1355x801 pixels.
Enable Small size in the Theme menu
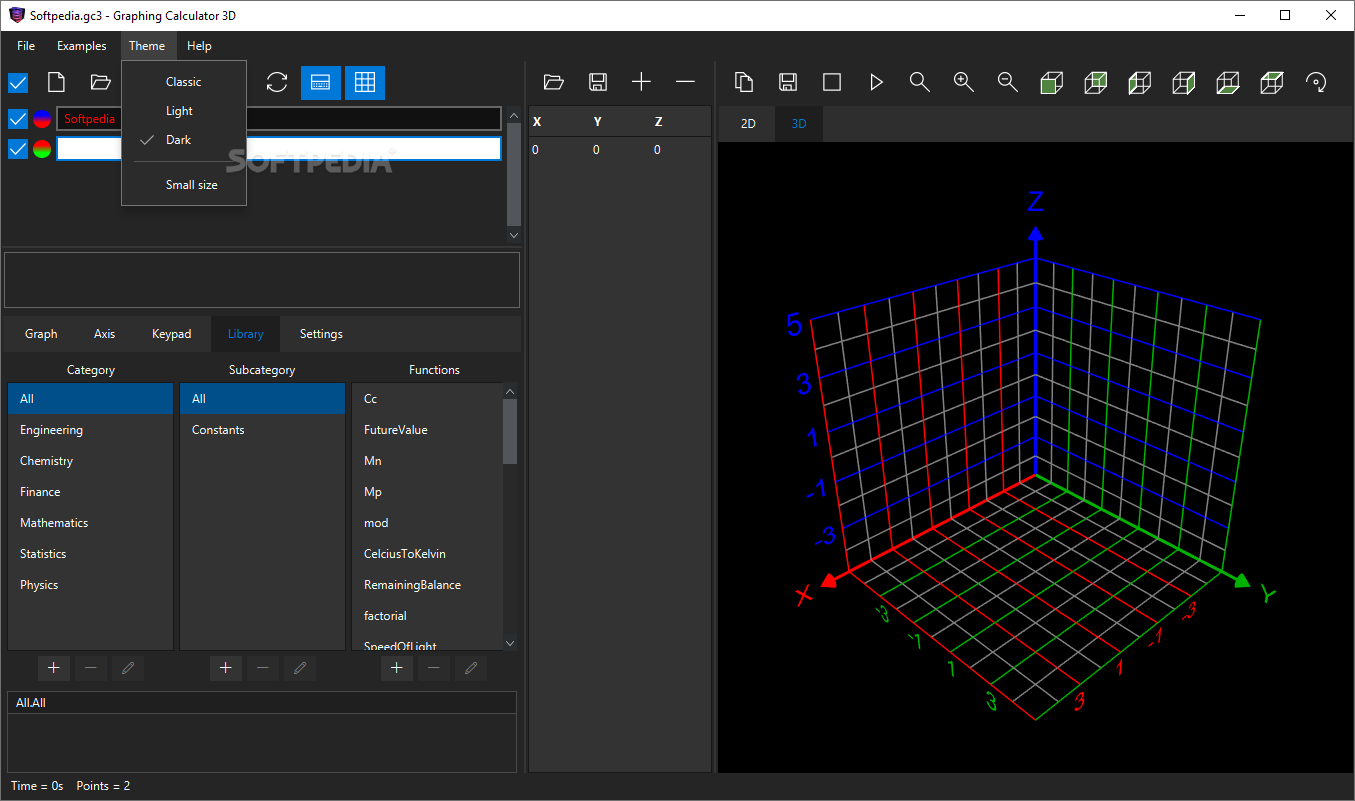[x=184, y=185]
